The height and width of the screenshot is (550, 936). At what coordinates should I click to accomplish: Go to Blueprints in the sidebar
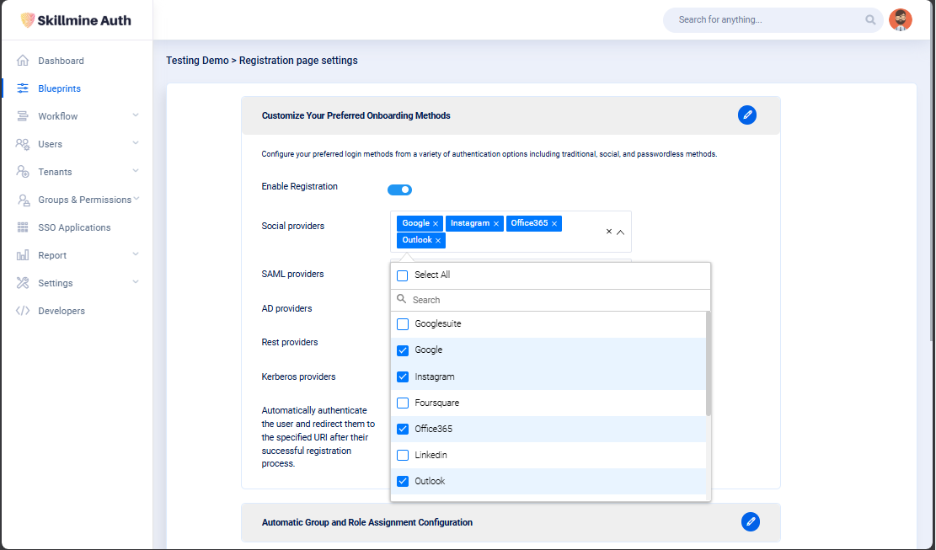tap(59, 89)
